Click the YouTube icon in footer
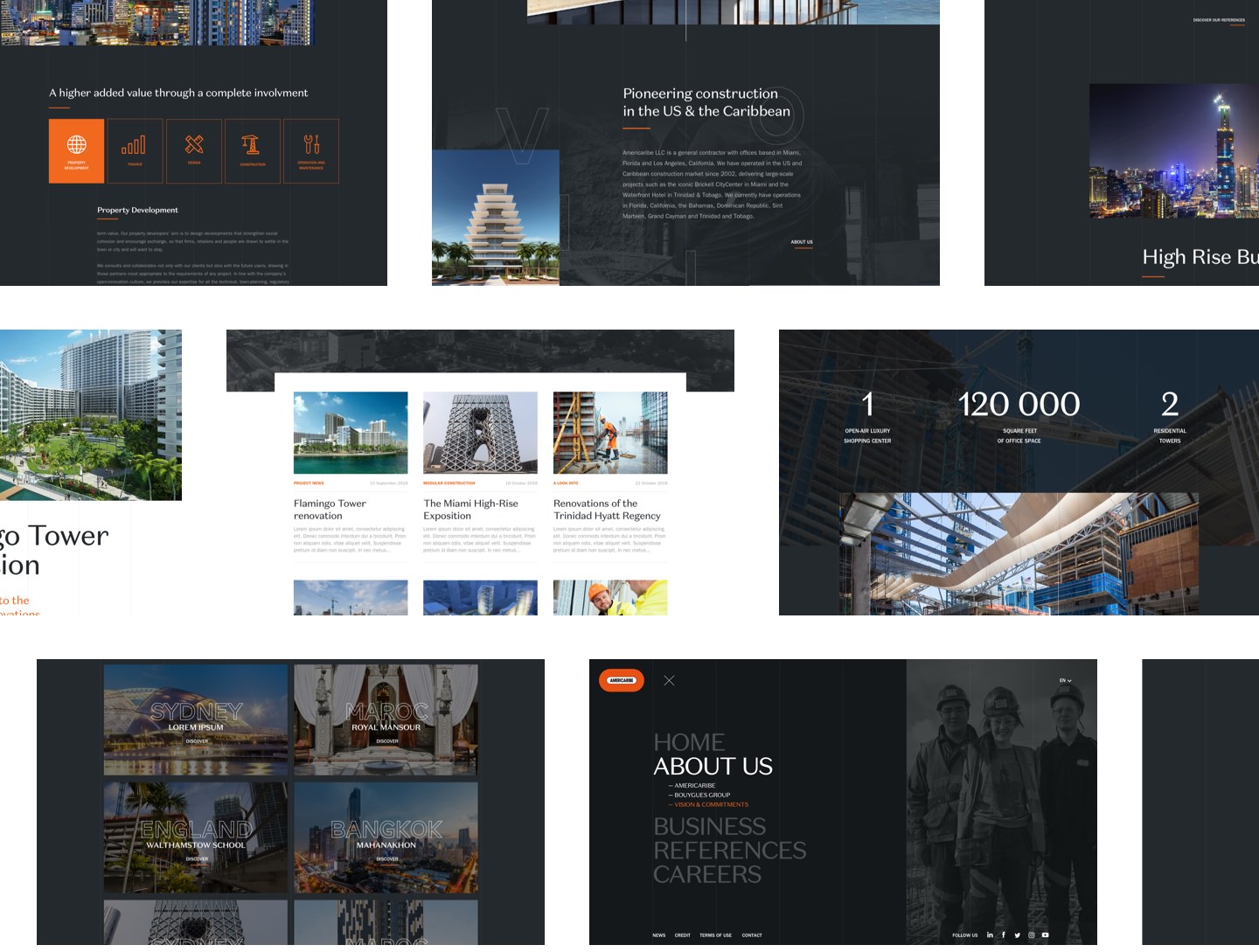This screenshot has width=1259, height=952. coord(1045,935)
